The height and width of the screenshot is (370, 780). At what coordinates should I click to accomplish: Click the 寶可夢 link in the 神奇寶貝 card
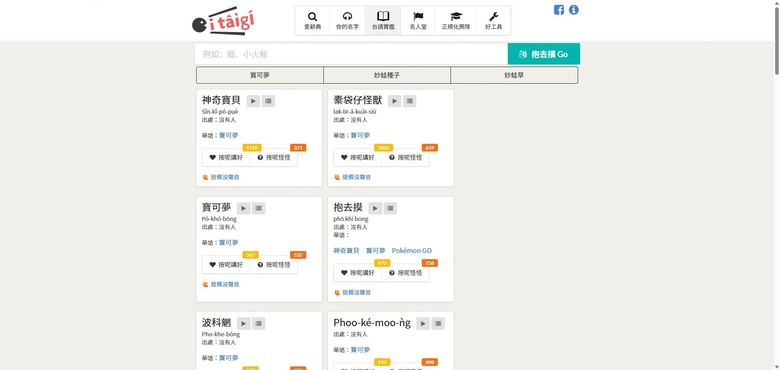[x=229, y=135]
